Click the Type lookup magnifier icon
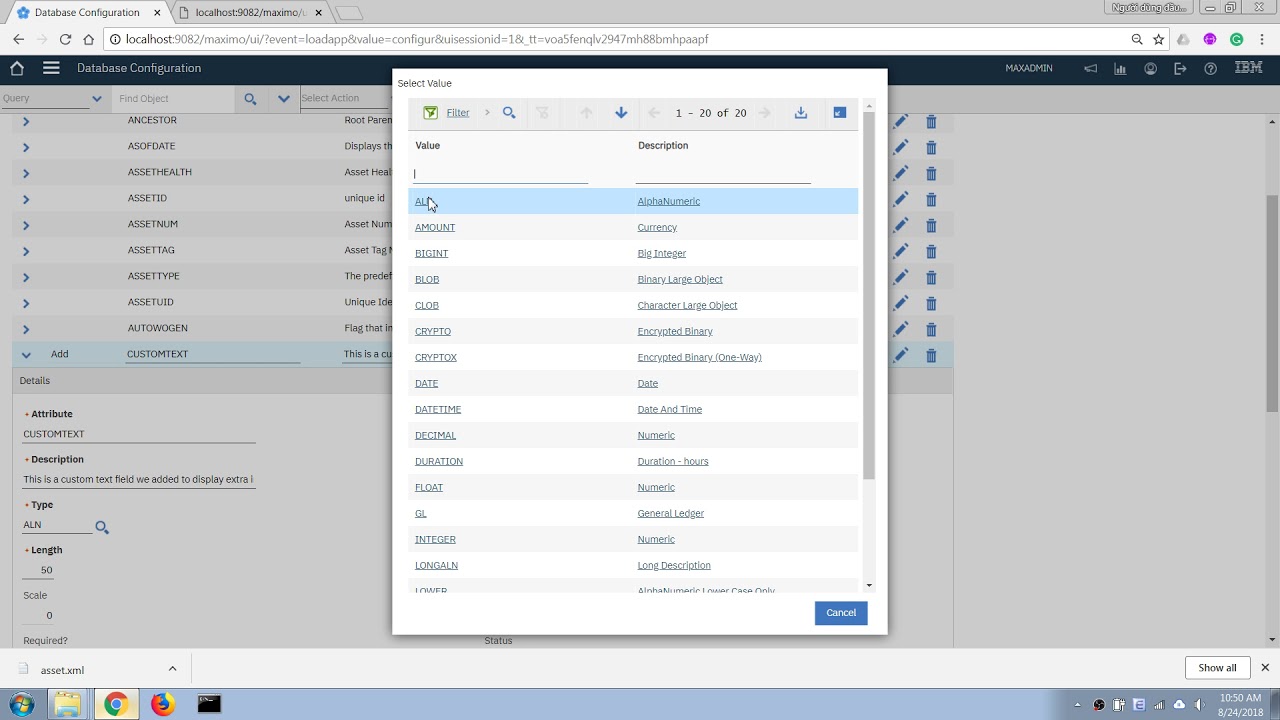This screenshot has width=1280, height=720. point(102,527)
